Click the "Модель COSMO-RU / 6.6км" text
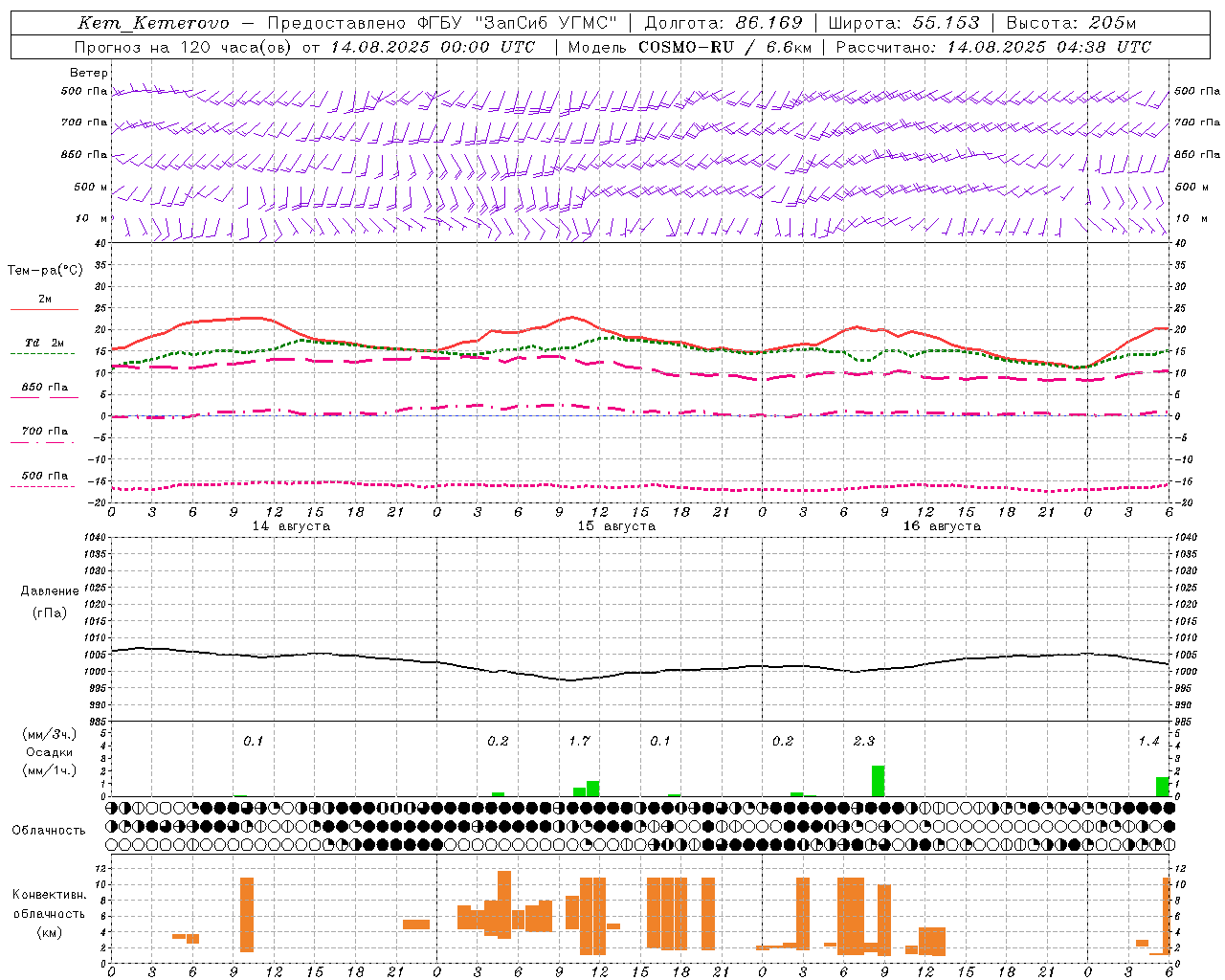This screenshot has height=980, width=1225. coord(689,47)
